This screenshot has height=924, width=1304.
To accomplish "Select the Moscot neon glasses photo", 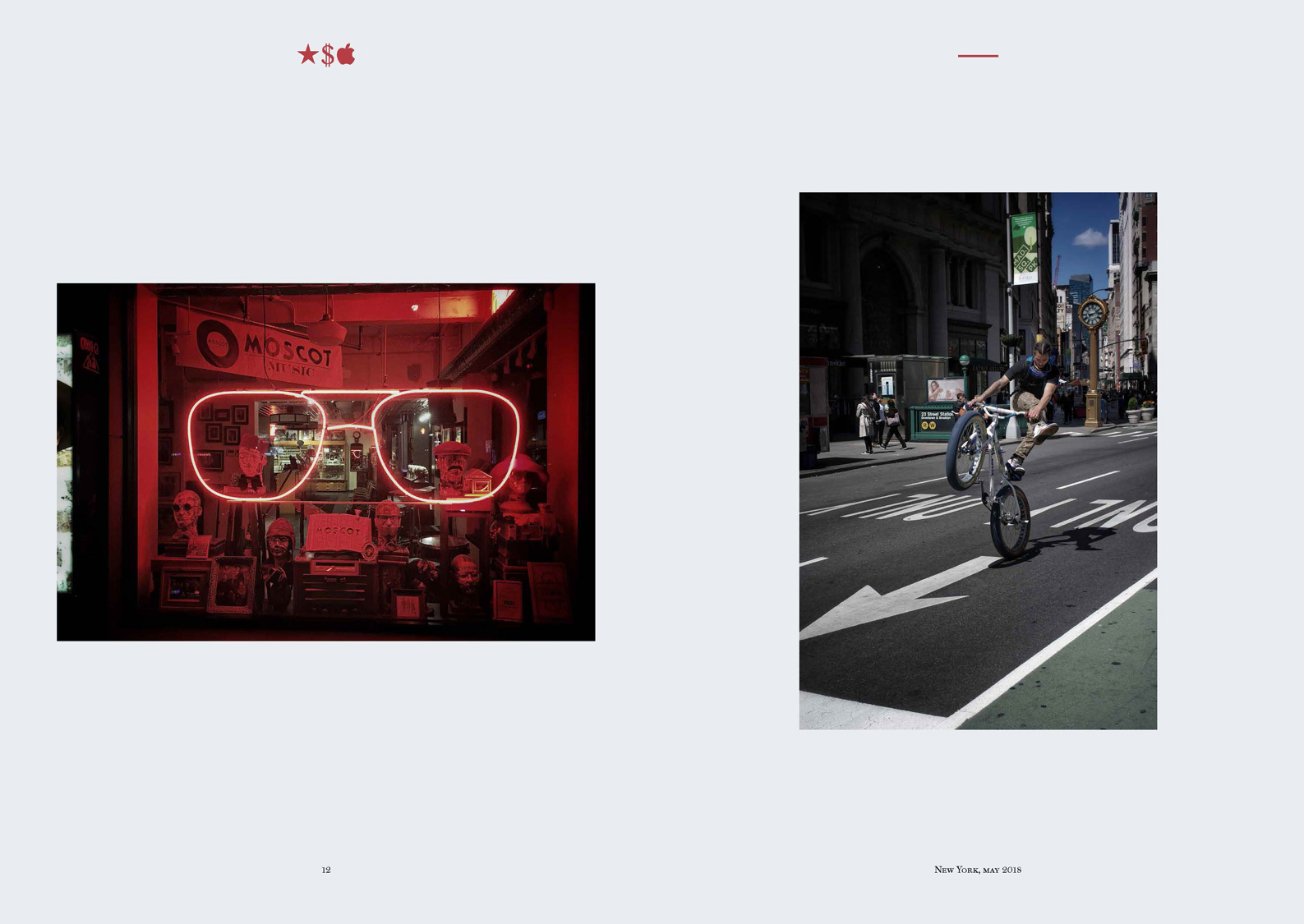I will point(325,462).
